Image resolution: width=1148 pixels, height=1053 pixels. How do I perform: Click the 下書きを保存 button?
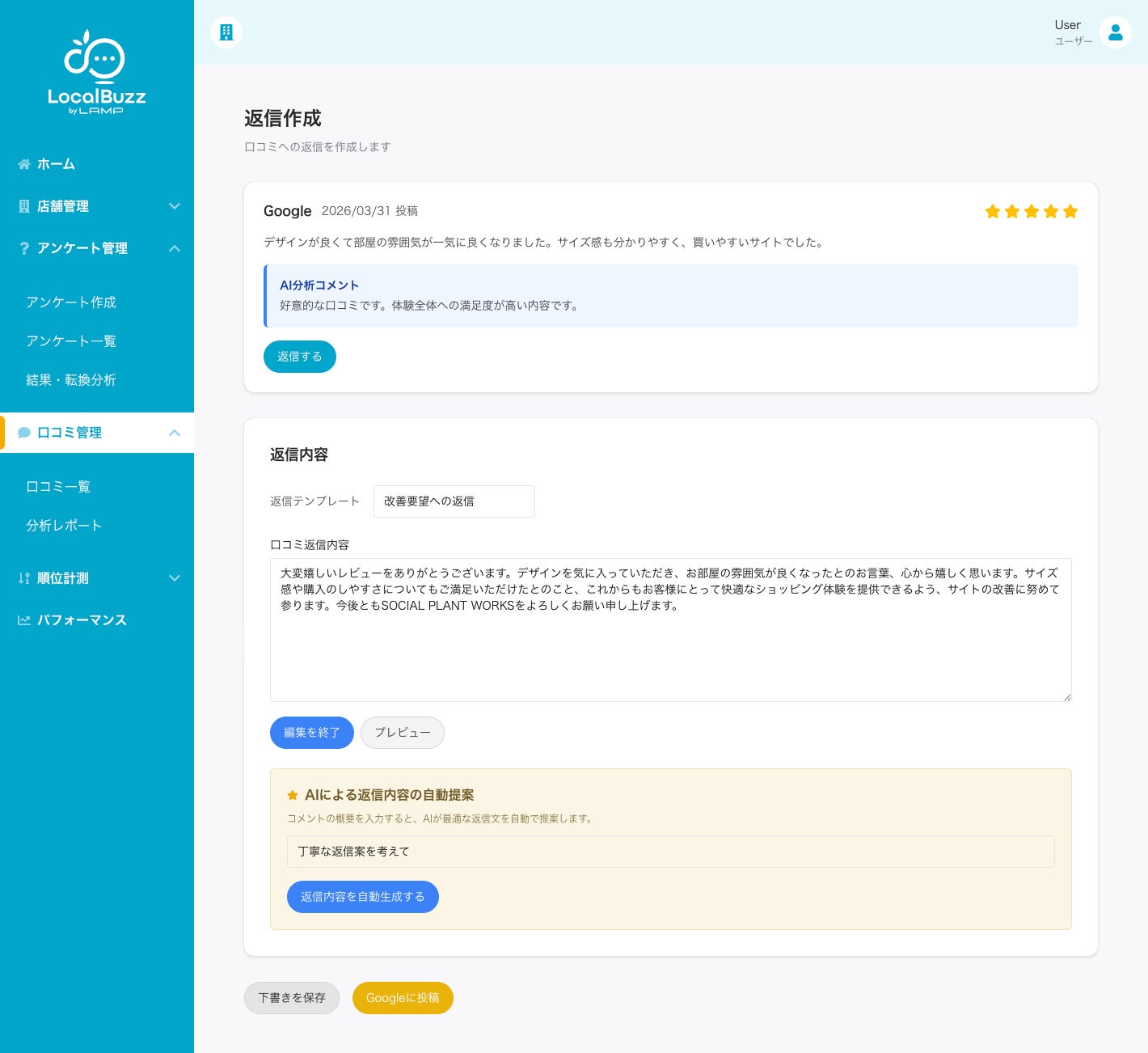click(x=292, y=998)
